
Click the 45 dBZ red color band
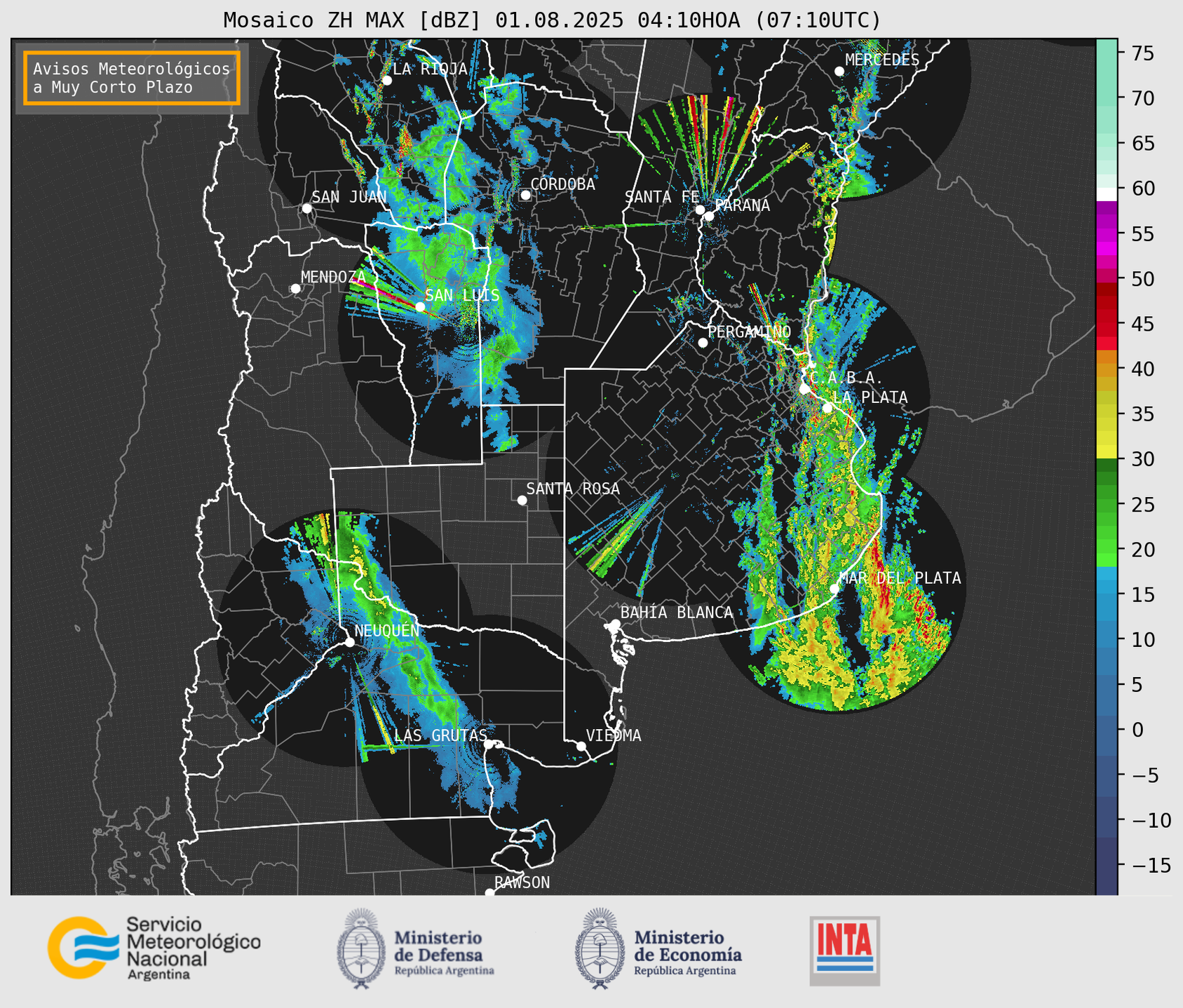tap(1107, 329)
